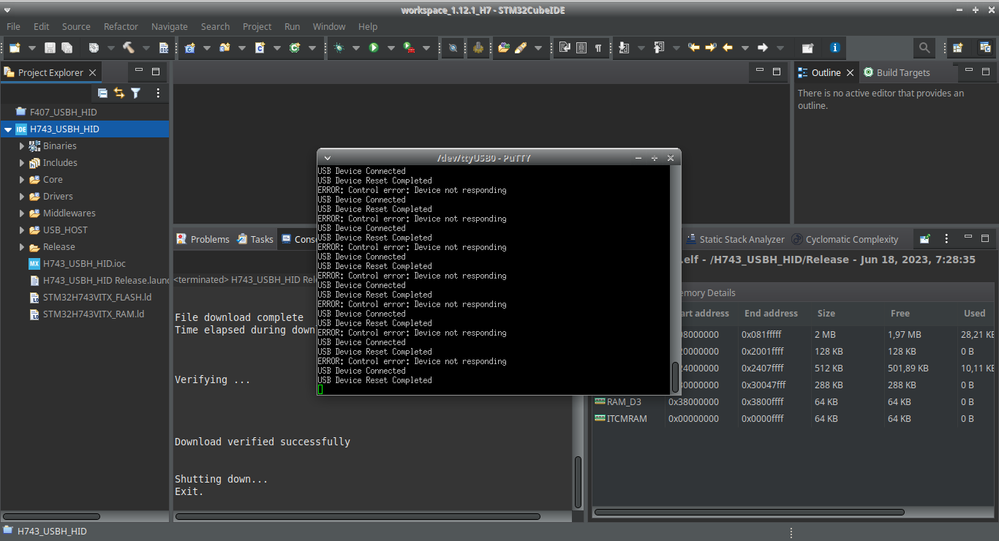Go to Last Edit Location yellow arrow
999x541 pixels.
(x=694, y=48)
